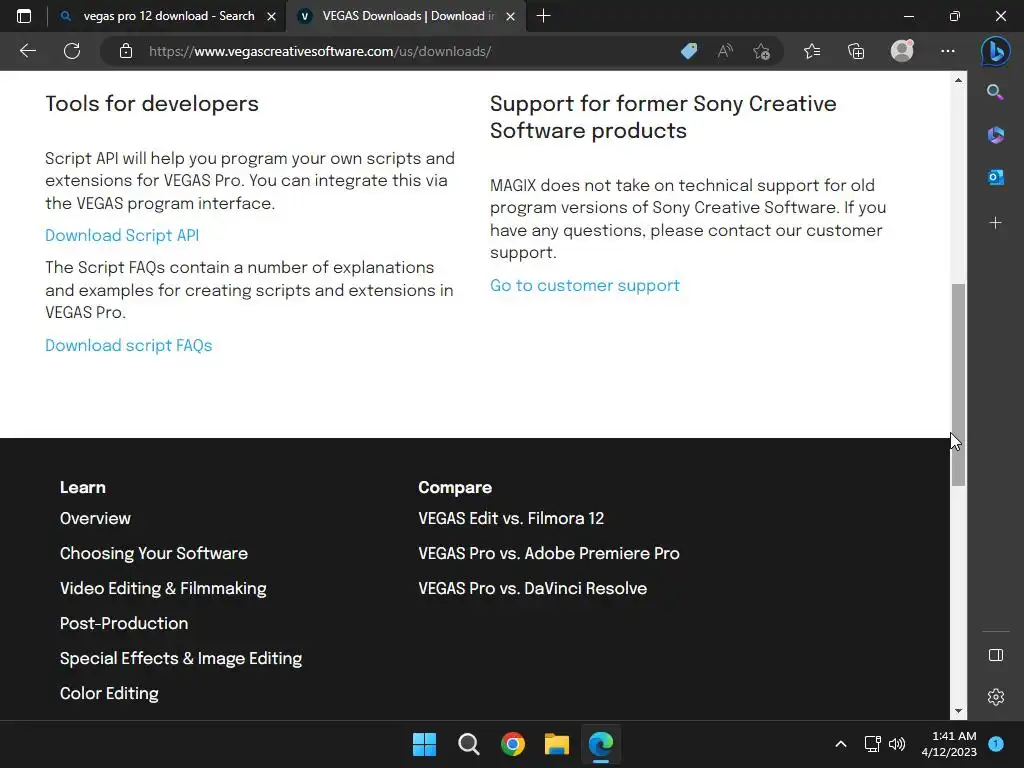
Task: Open the shopping price tag icon
Action: pyautogui.click(x=689, y=51)
